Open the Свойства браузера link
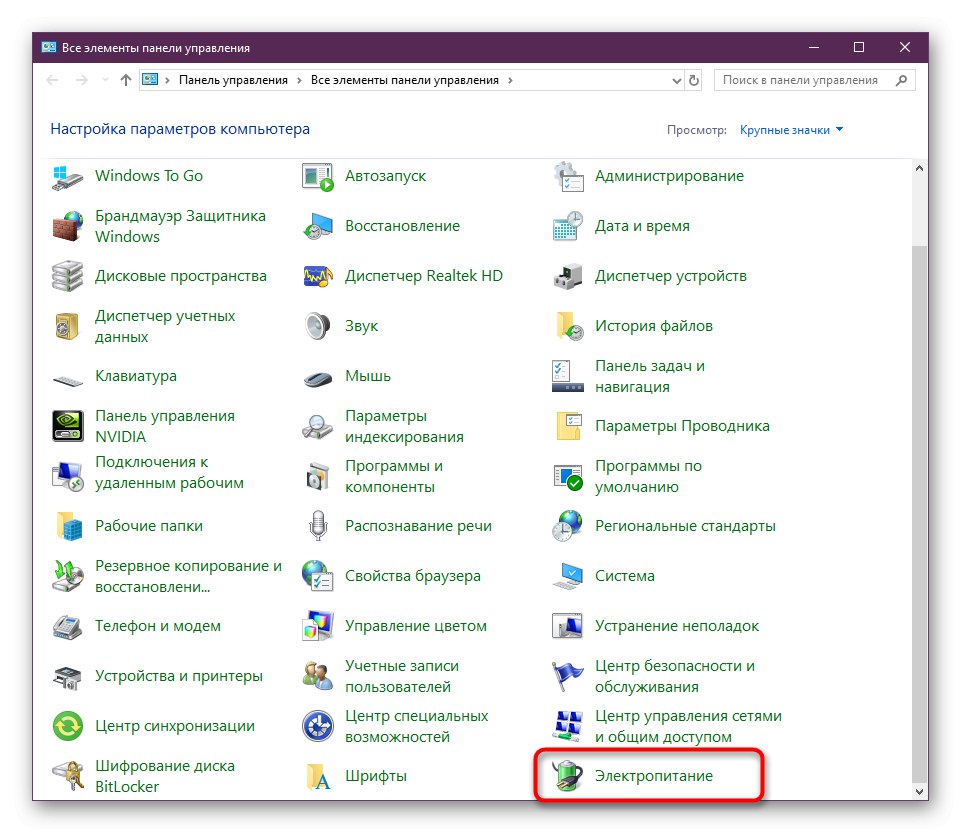 click(412, 577)
